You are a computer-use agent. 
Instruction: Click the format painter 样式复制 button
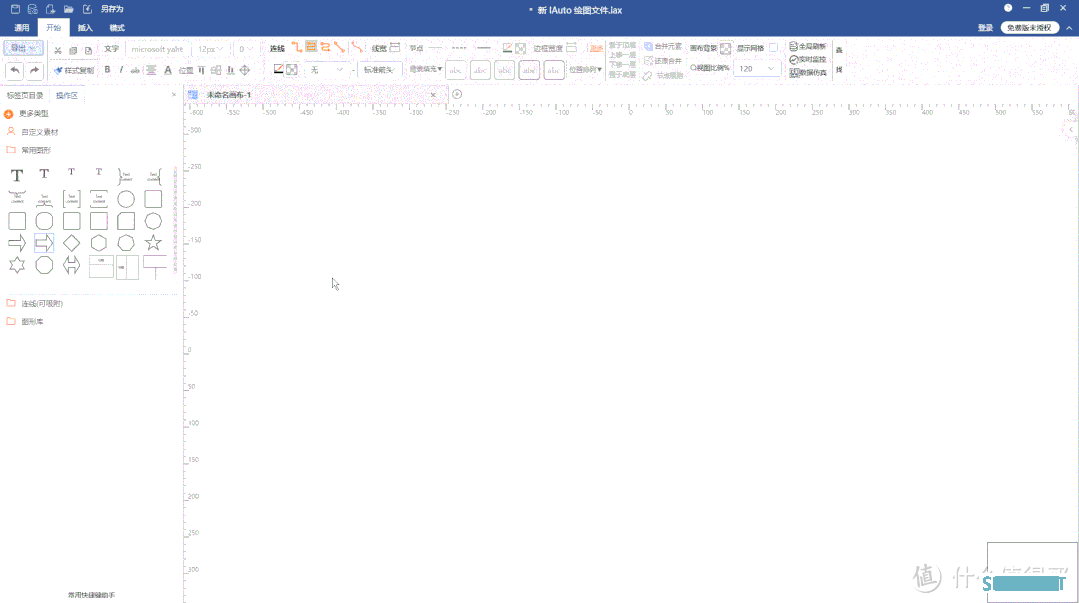pyautogui.click(x=74, y=70)
